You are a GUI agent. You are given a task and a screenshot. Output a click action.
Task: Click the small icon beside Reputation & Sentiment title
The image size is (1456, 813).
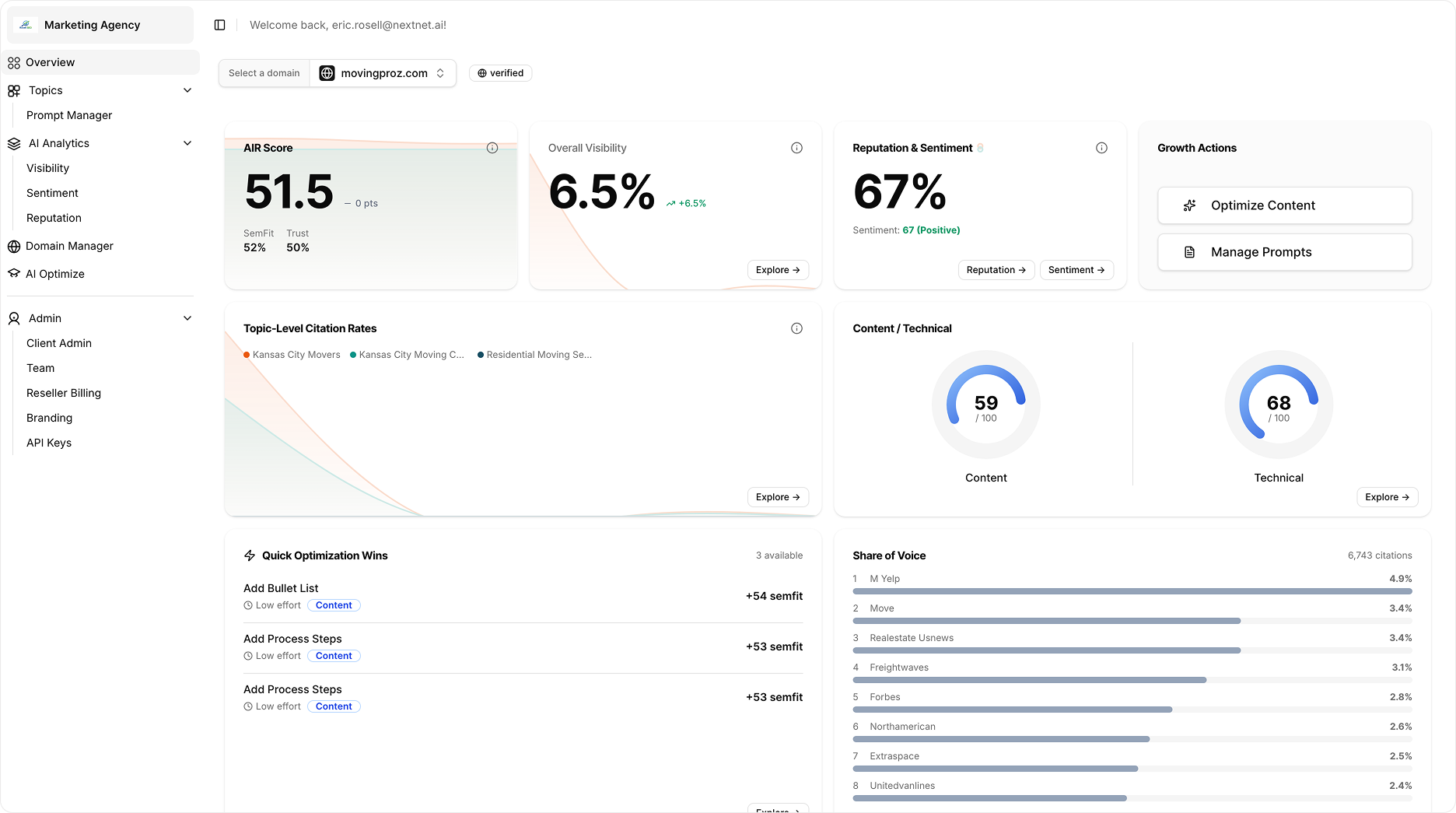(x=980, y=148)
